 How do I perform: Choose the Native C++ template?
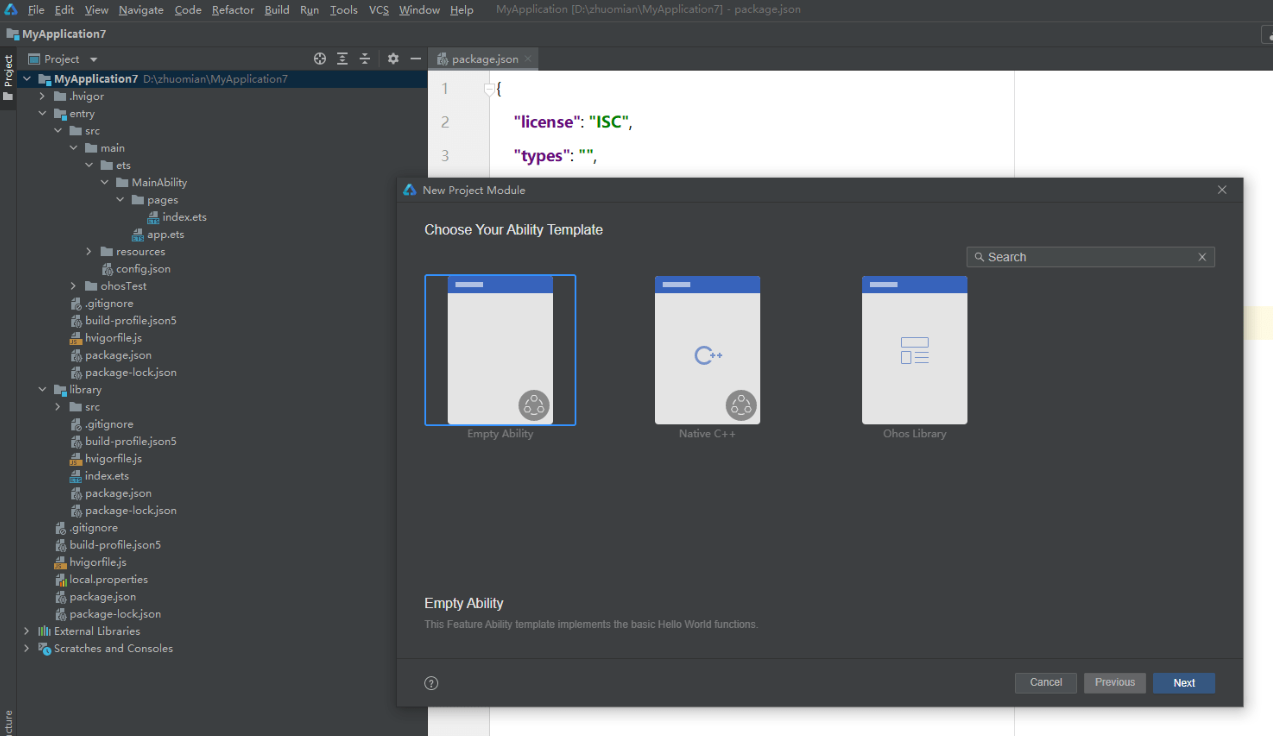[707, 350]
